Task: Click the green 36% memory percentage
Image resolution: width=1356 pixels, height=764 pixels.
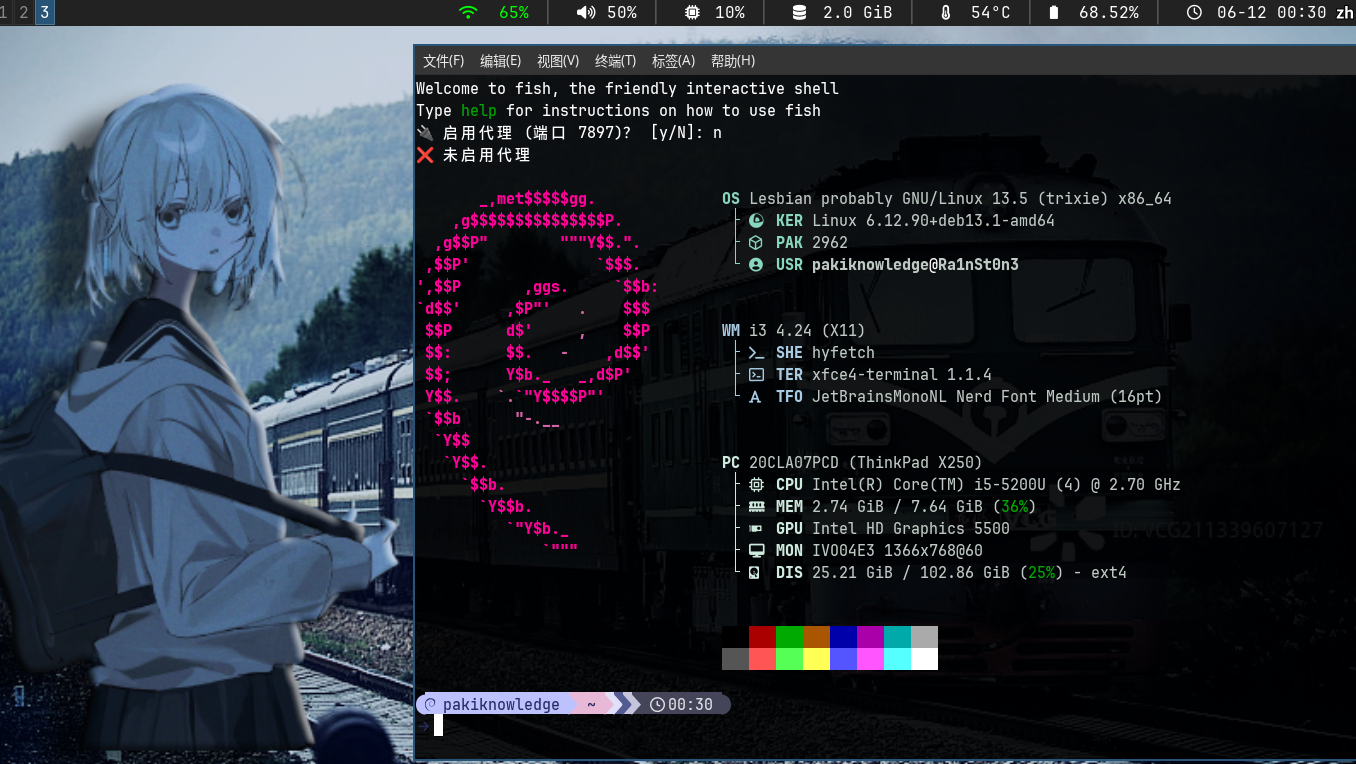Action: 1014,507
